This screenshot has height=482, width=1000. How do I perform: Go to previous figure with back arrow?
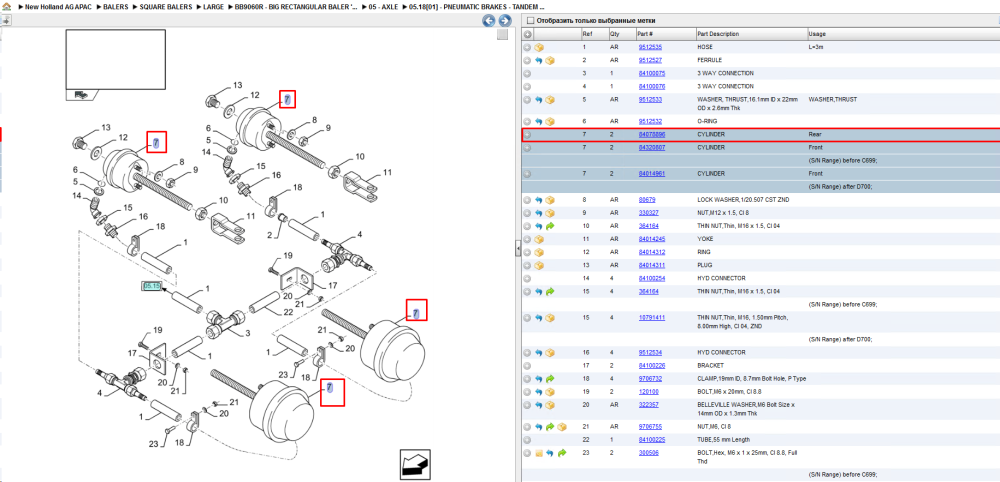pos(489,20)
